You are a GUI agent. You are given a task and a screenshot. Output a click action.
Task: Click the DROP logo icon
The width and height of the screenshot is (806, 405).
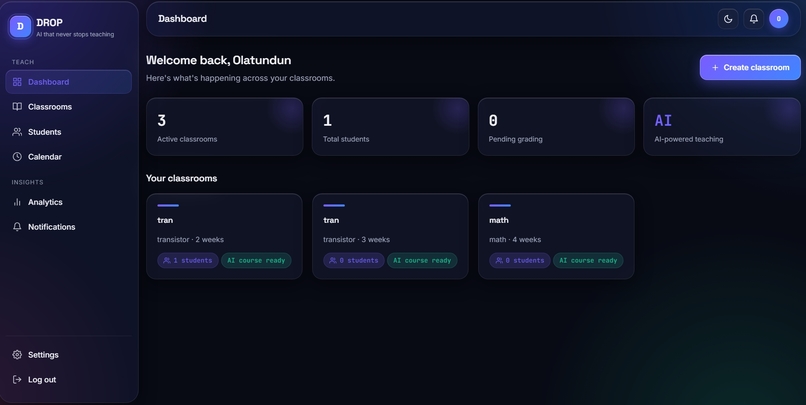point(20,26)
